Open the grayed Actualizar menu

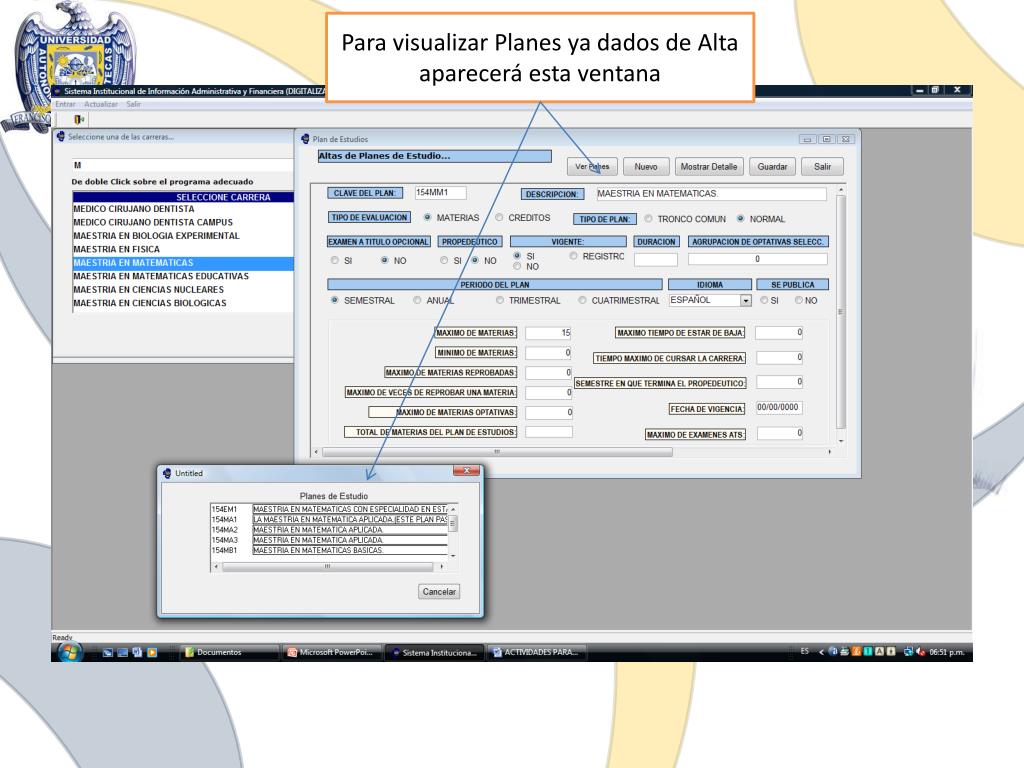point(101,104)
